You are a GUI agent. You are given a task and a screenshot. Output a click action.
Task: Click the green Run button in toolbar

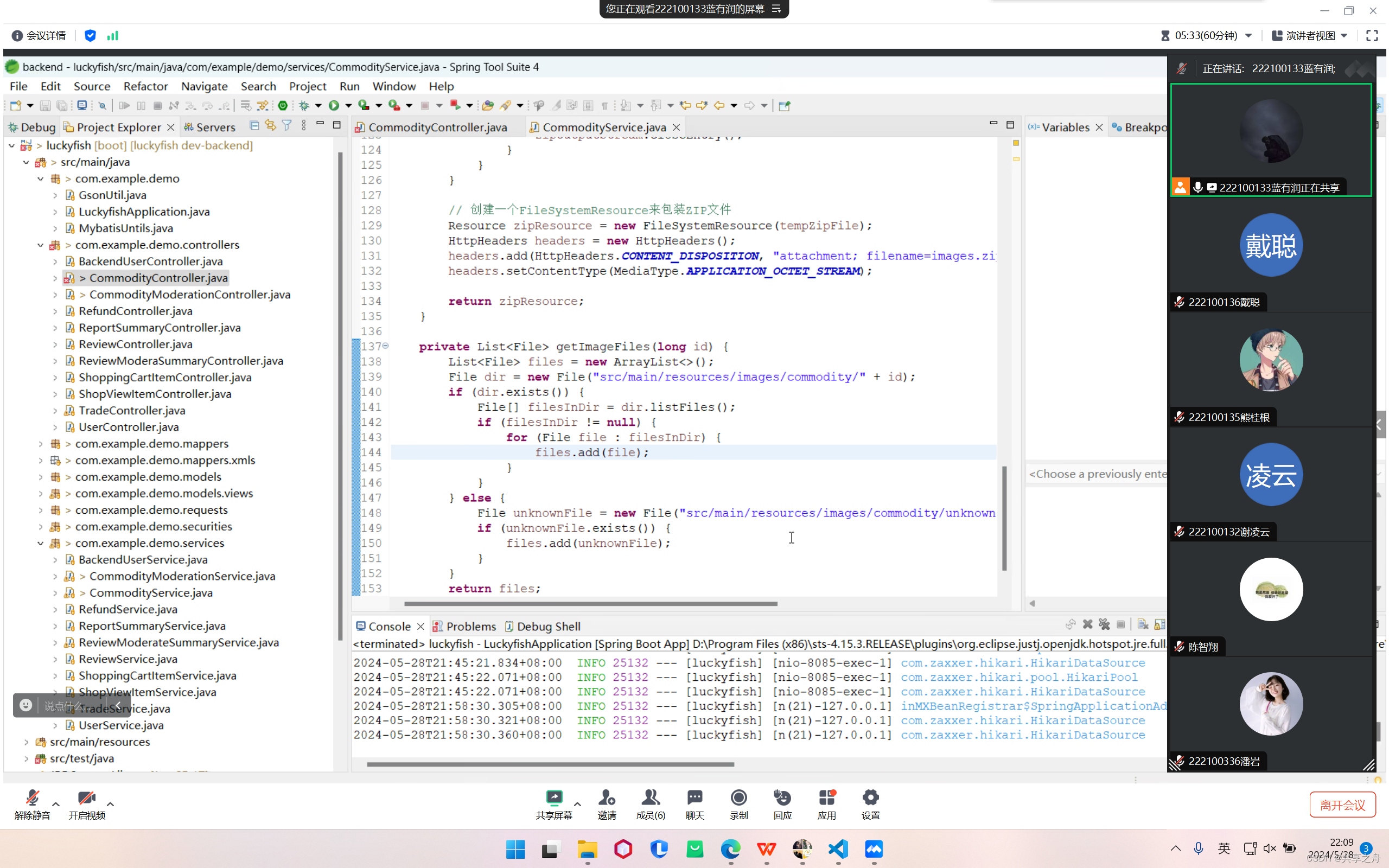[x=334, y=105]
